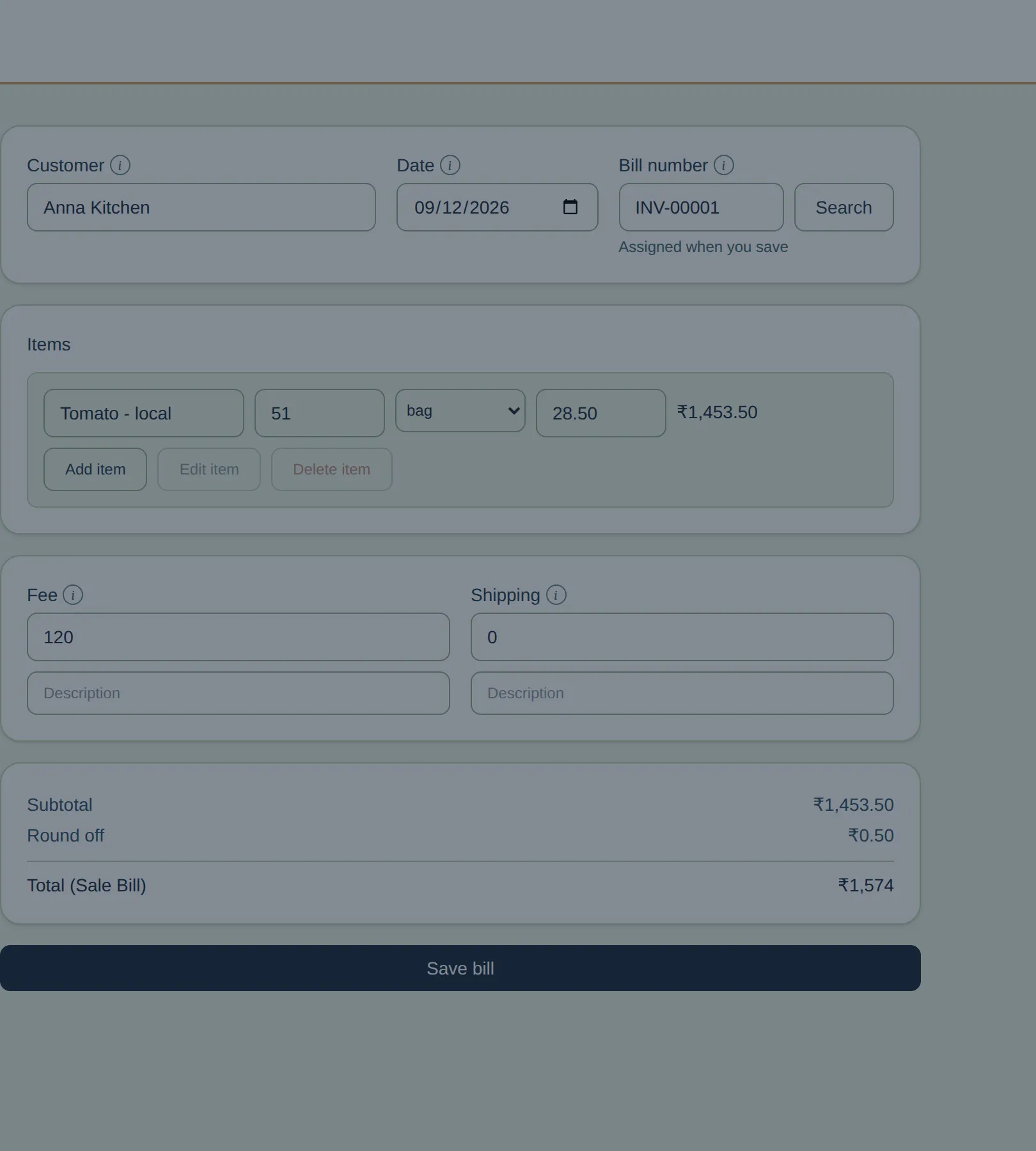This screenshot has height=1151, width=1036.
Task: Click the Date field showing 09/12/2026
Action: 498,207
